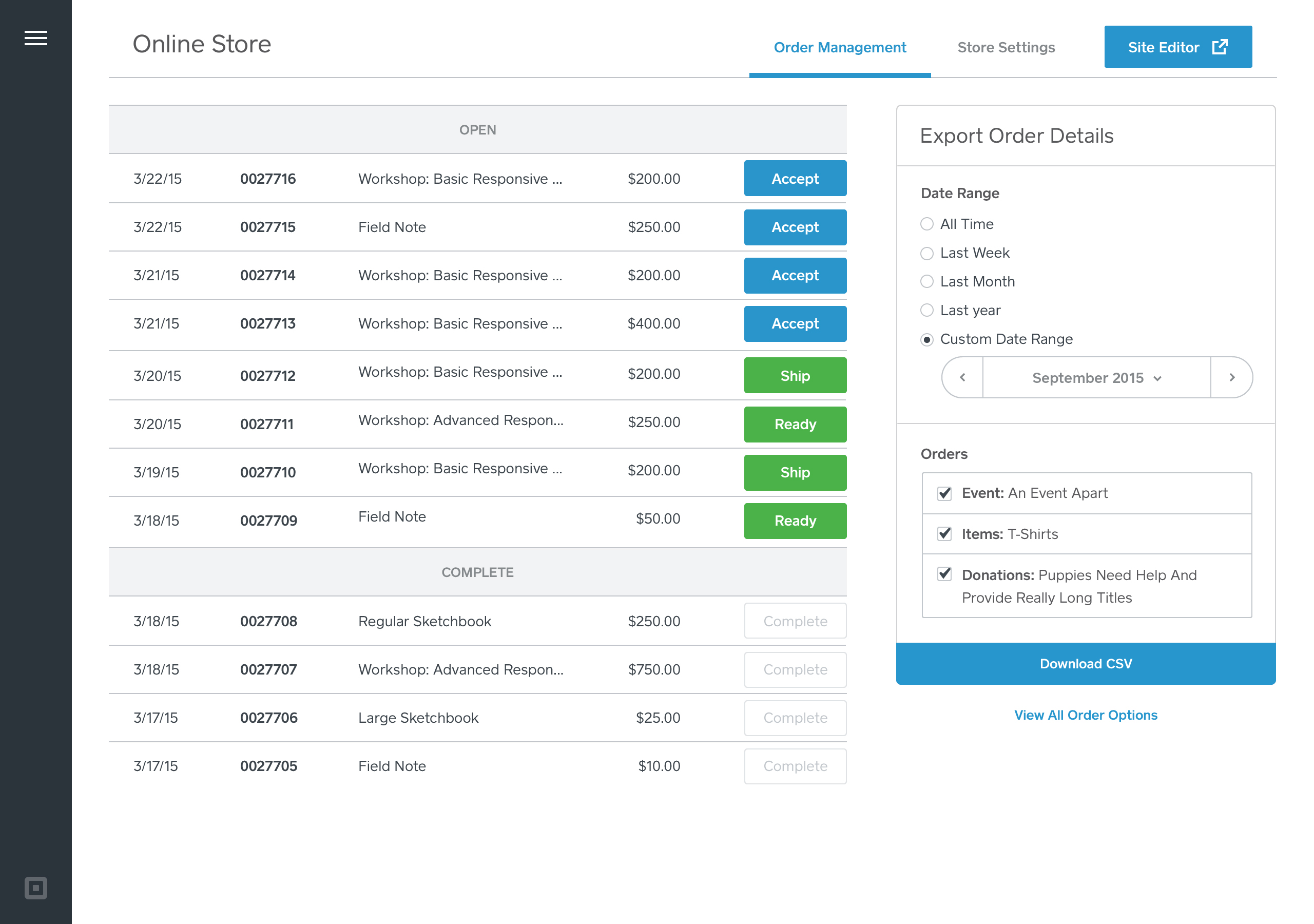Switch to the Store Settings tab
Viewport: 1314px width, 924px height.
[1006, 48]
